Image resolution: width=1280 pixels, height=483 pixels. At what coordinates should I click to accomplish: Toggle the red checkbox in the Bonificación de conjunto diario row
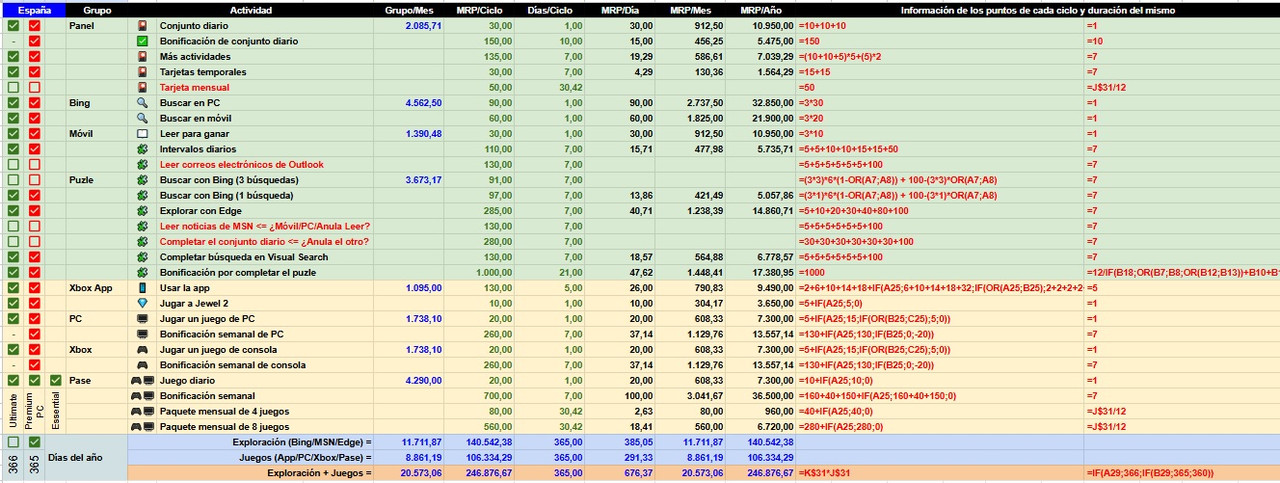pos(35,41)
